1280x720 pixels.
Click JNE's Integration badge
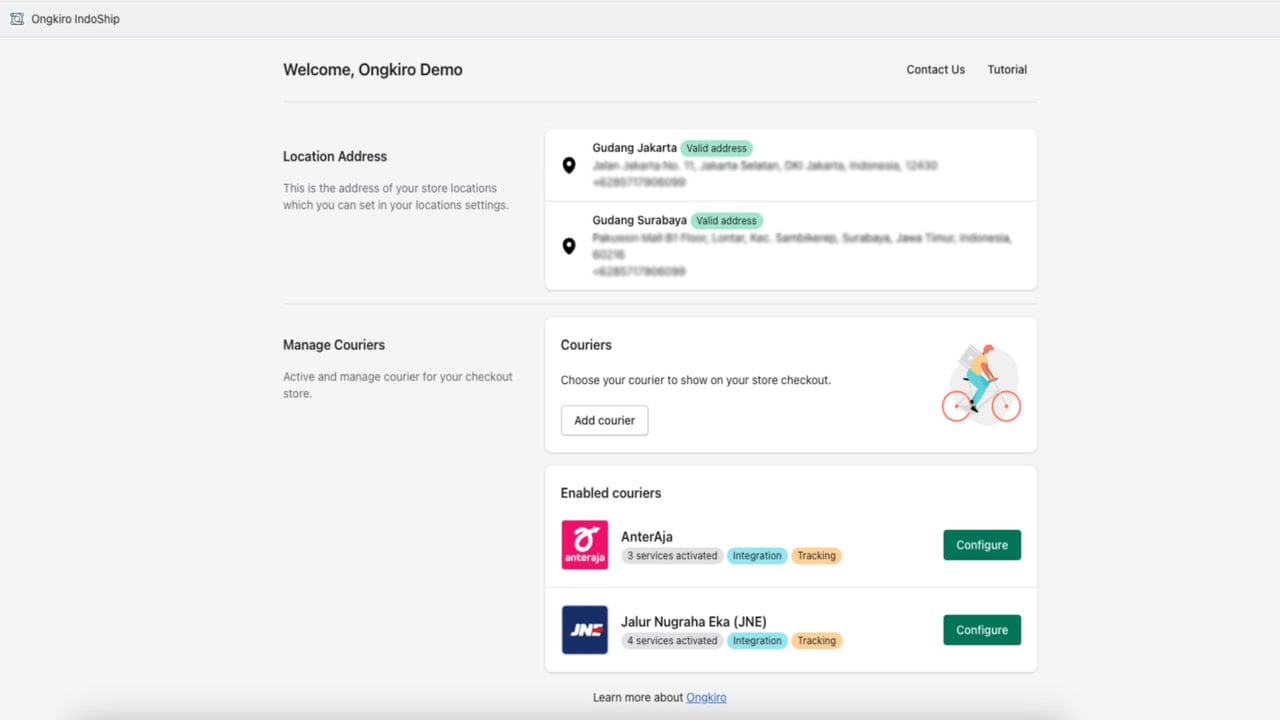757,640
